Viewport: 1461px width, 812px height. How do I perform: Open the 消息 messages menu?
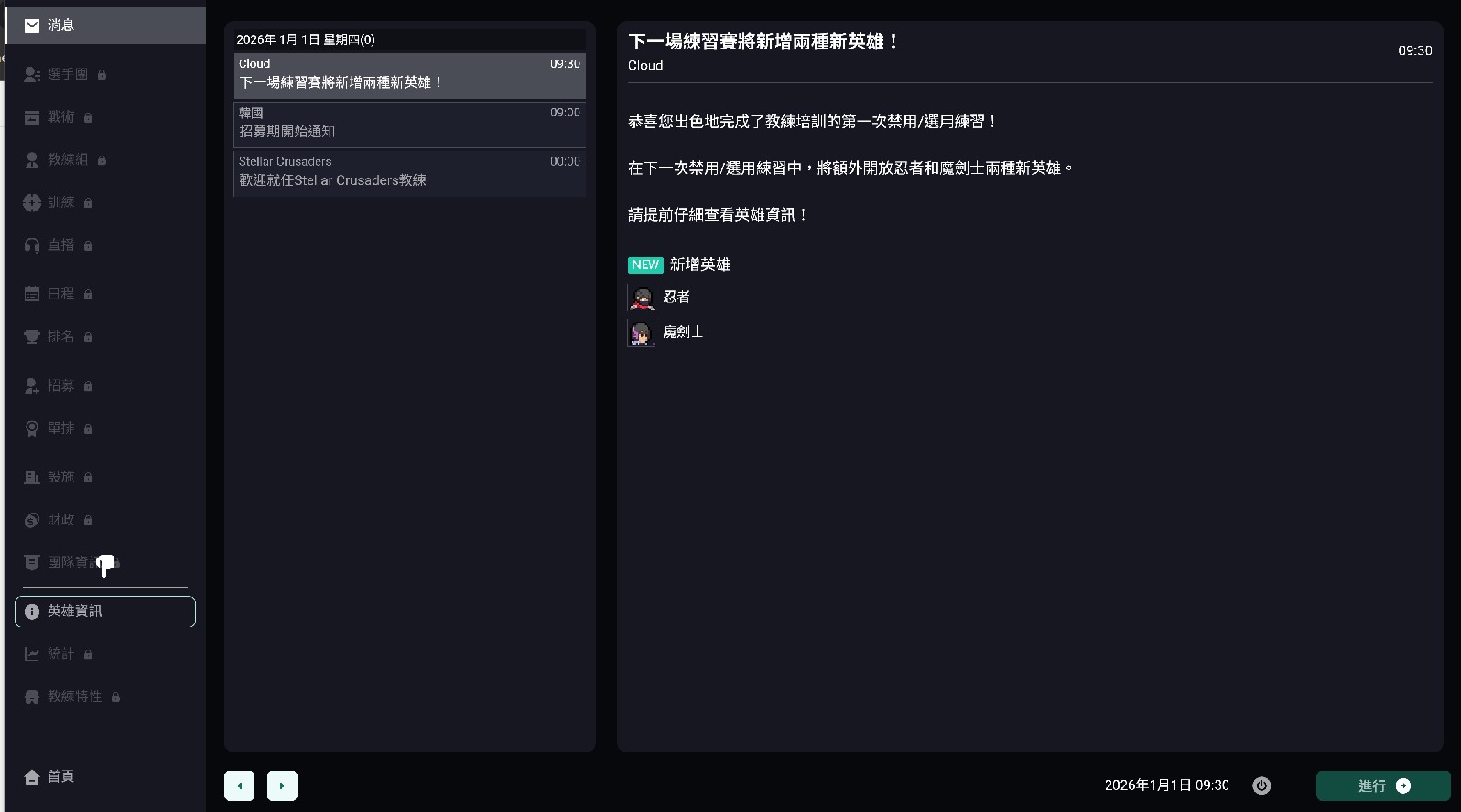pos(105,26)
